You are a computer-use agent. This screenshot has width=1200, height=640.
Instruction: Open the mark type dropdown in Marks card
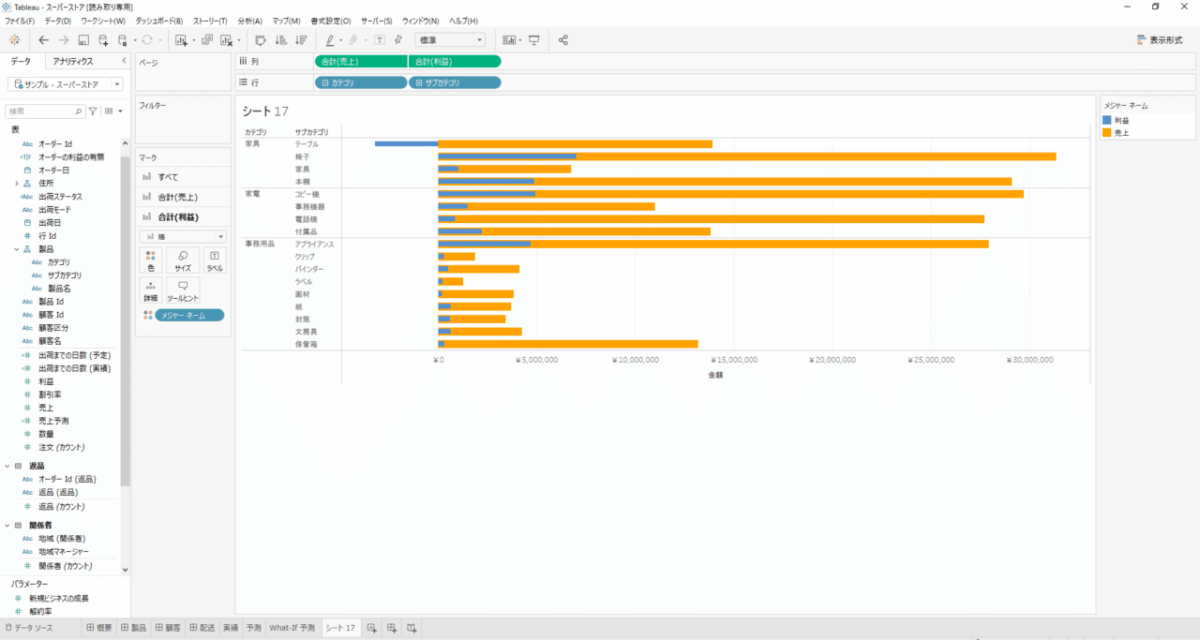pyautogui.click(x=183, y=236)
